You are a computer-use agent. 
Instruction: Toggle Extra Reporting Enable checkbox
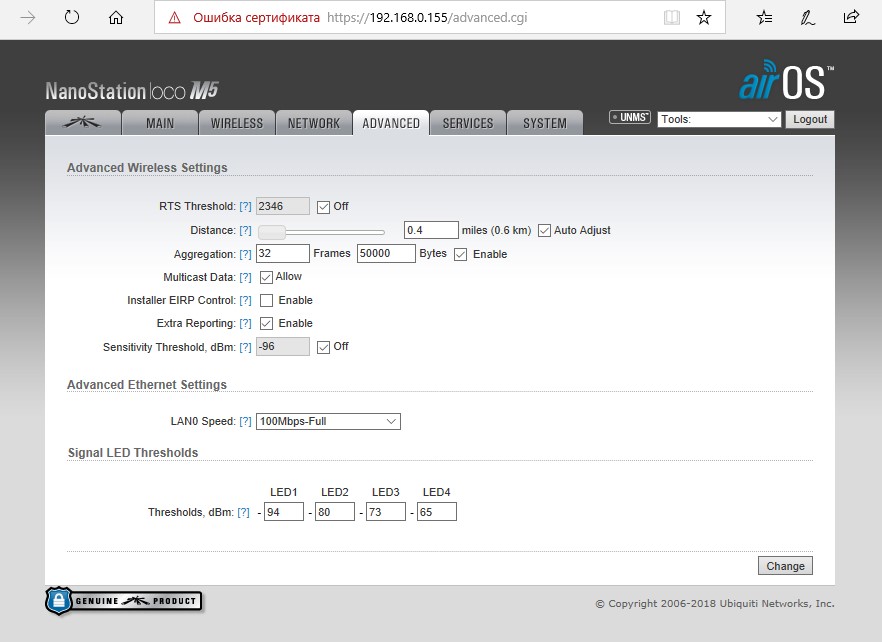267,324
